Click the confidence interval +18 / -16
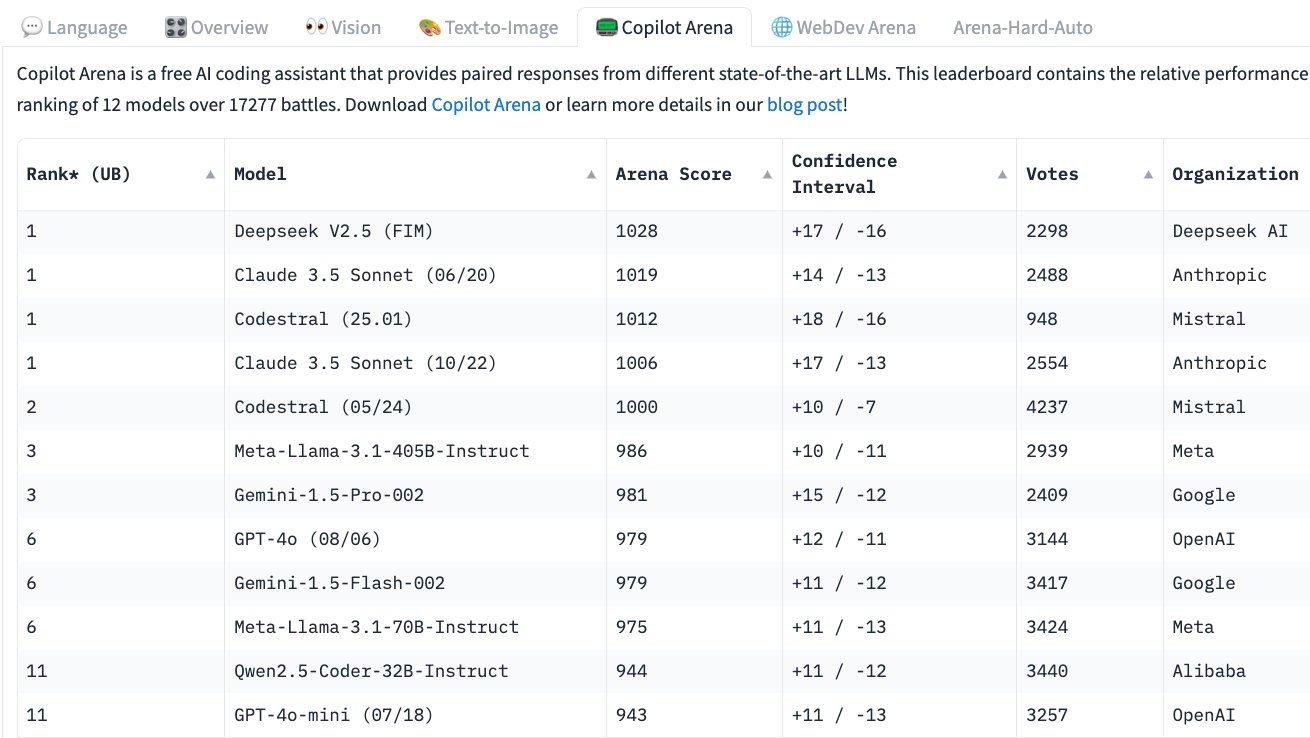Viewport: 1310px width, 738px height. point(839,319)
